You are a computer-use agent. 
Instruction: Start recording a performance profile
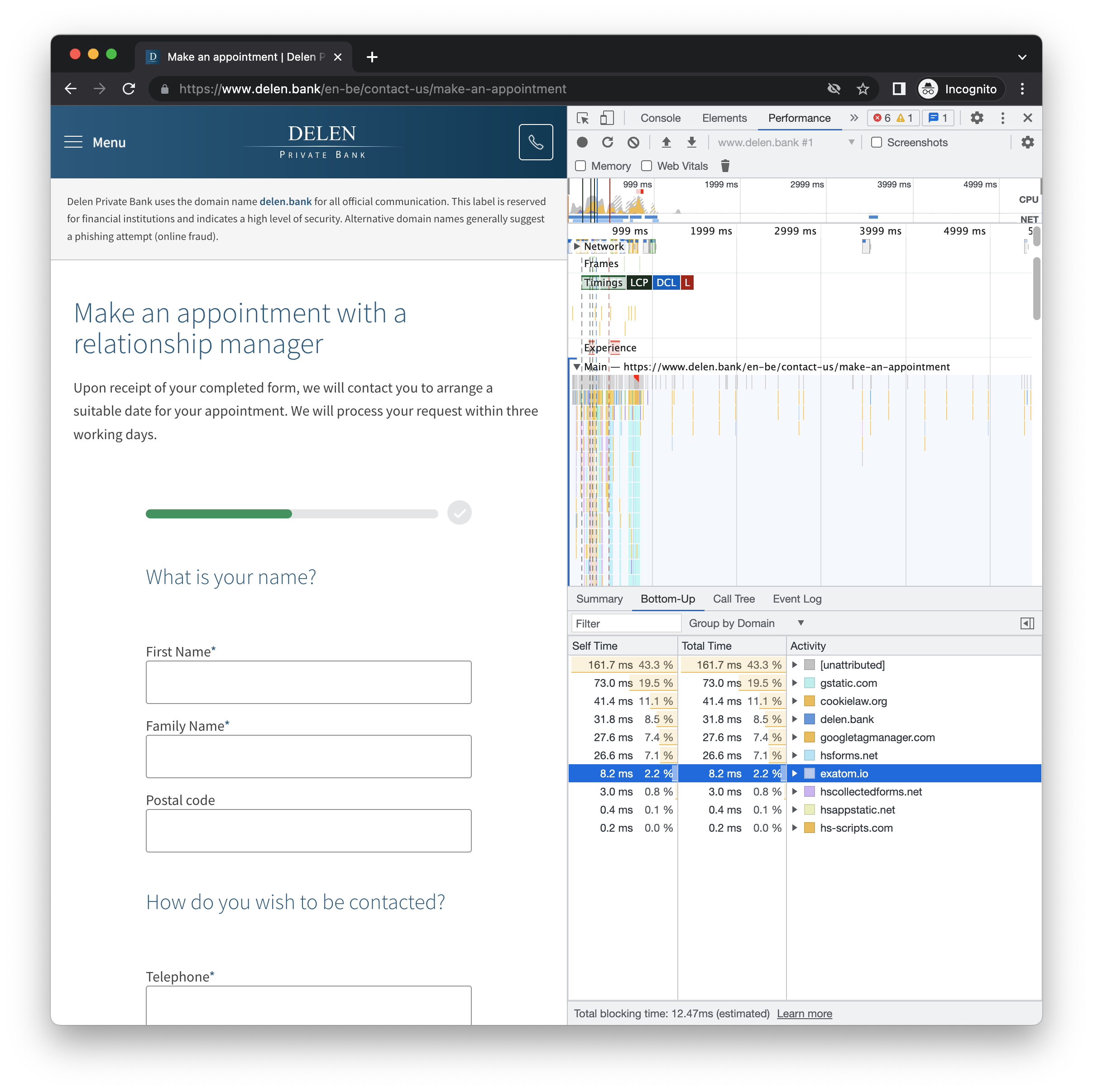coord(582,143)
